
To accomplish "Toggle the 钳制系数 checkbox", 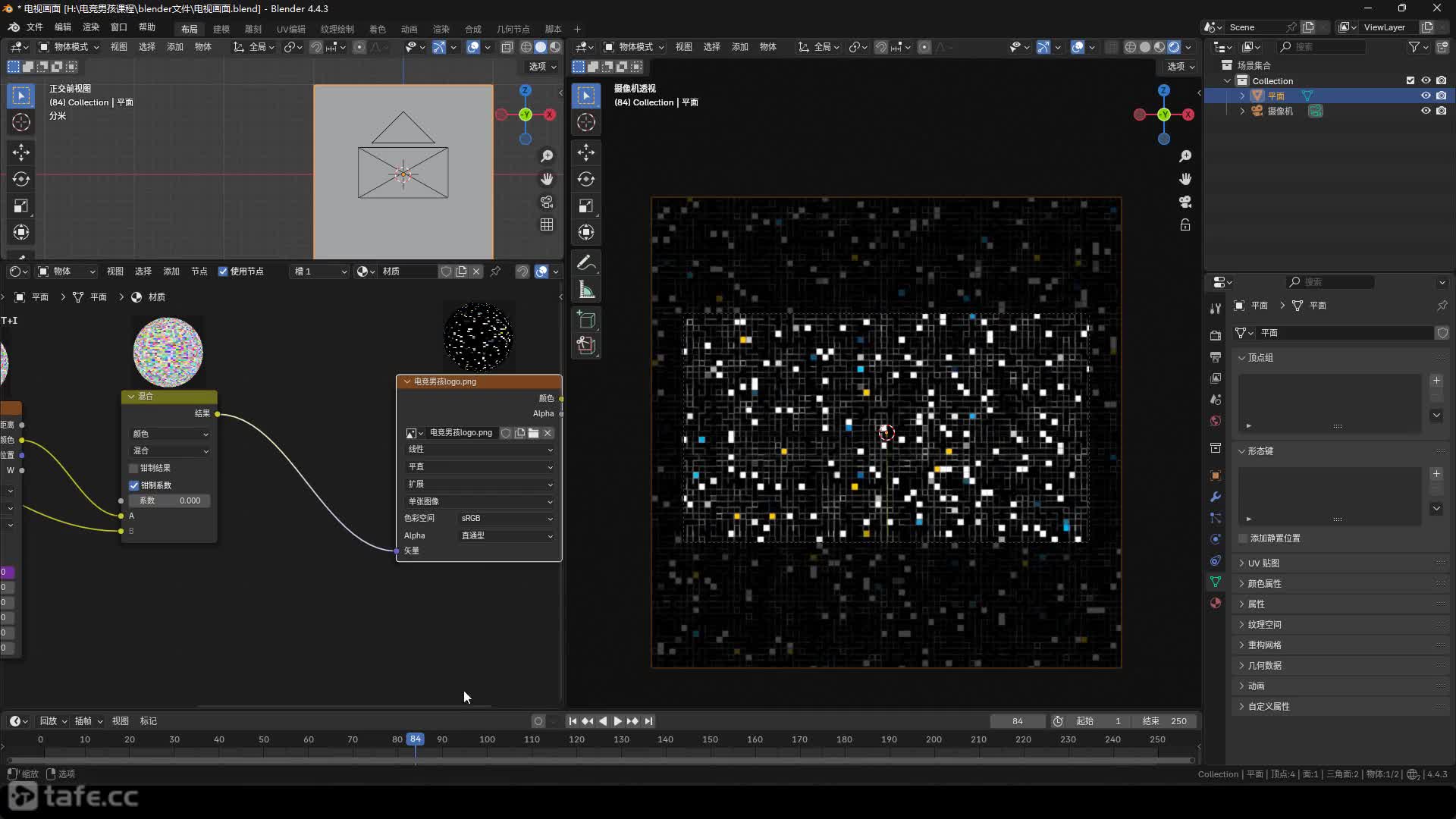I will (134, 485).
